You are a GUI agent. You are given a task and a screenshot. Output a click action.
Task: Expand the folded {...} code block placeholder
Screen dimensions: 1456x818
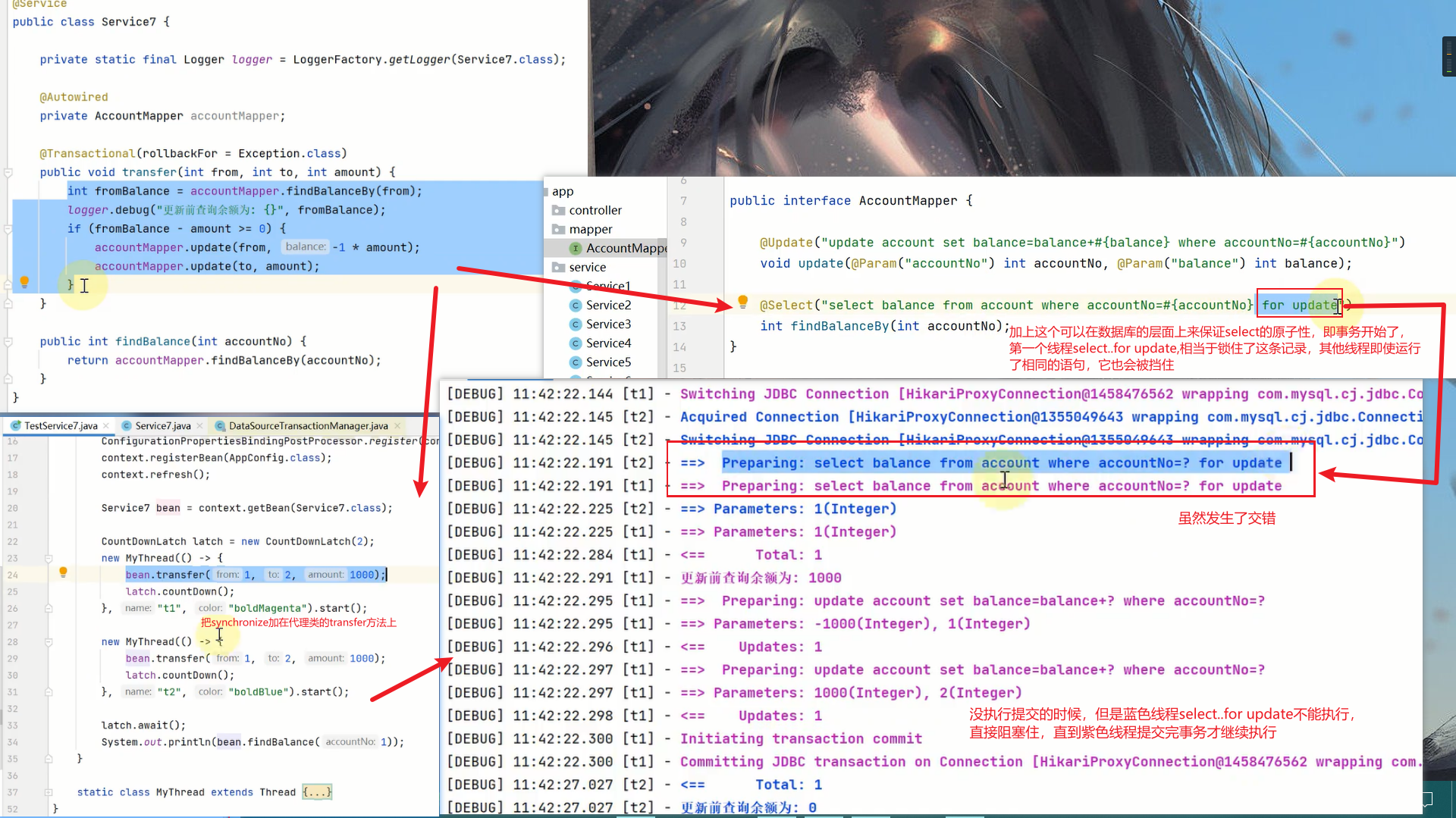tap(317, 792)
